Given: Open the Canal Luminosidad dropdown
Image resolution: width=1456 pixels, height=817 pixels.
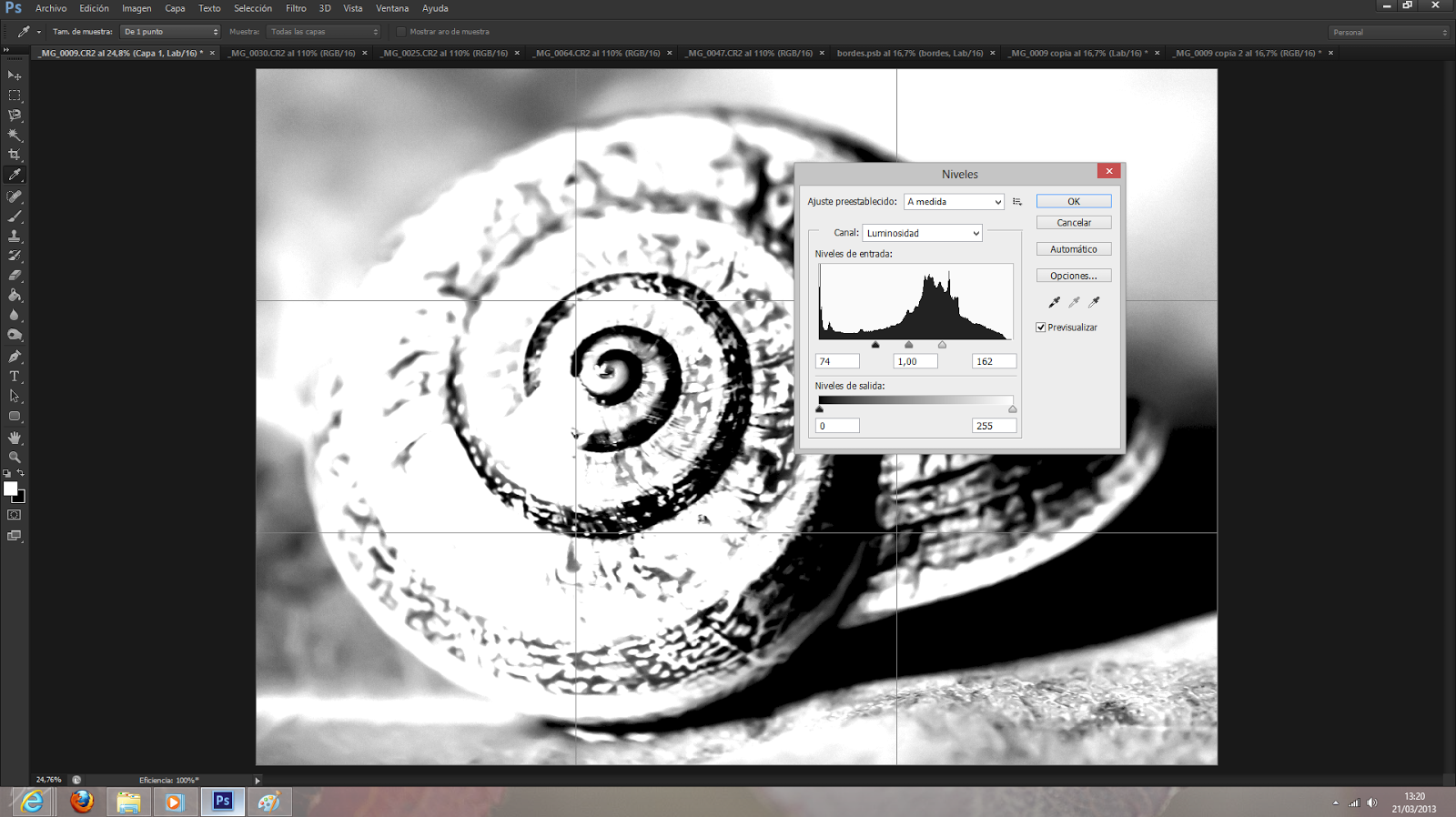Looking at the screenshot, I should point(922,233).
